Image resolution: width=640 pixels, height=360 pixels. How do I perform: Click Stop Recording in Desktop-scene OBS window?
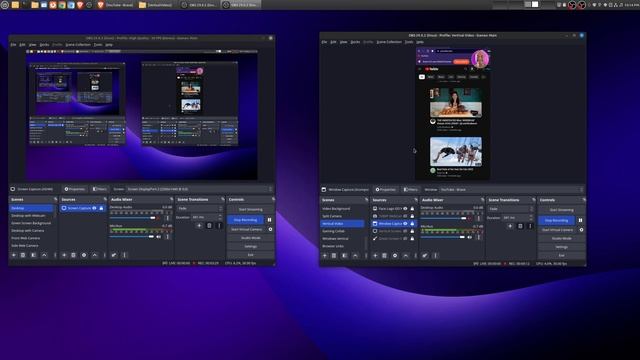(245, 220)
